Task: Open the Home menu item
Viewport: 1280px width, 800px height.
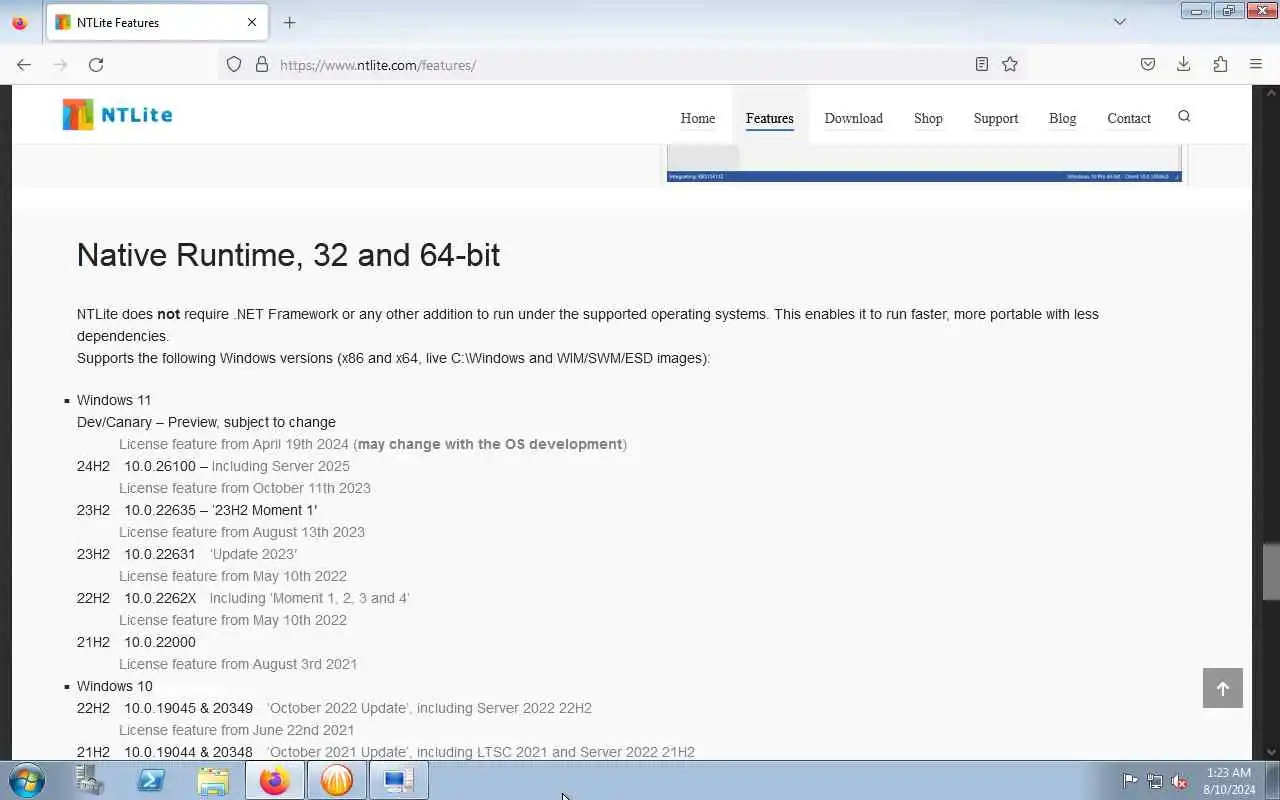Action: pyautogui.click(x=698, y=118)
